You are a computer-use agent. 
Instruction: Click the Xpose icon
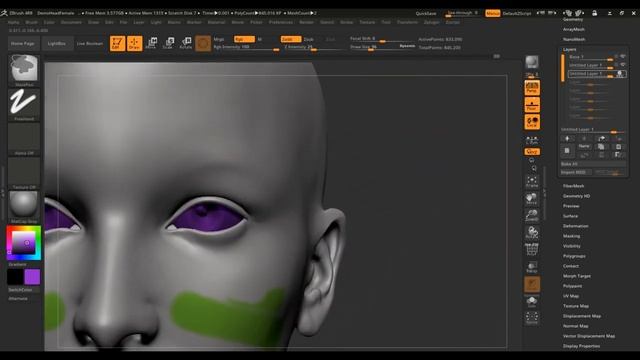pos(532,318)
